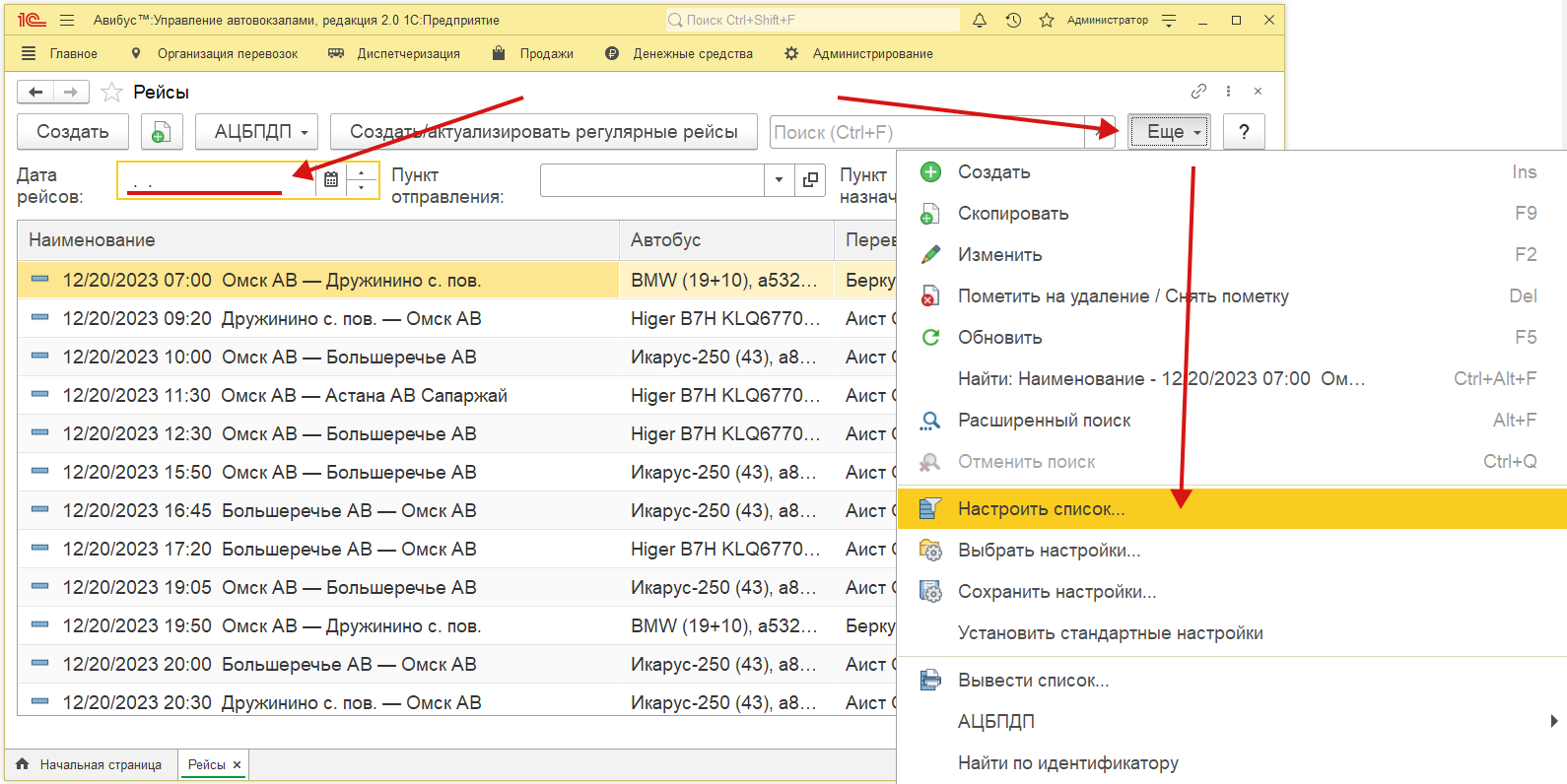
Task: Expand the АЦБПДП dropdown button
Action: pyautogui.click(x=256, y=132)
